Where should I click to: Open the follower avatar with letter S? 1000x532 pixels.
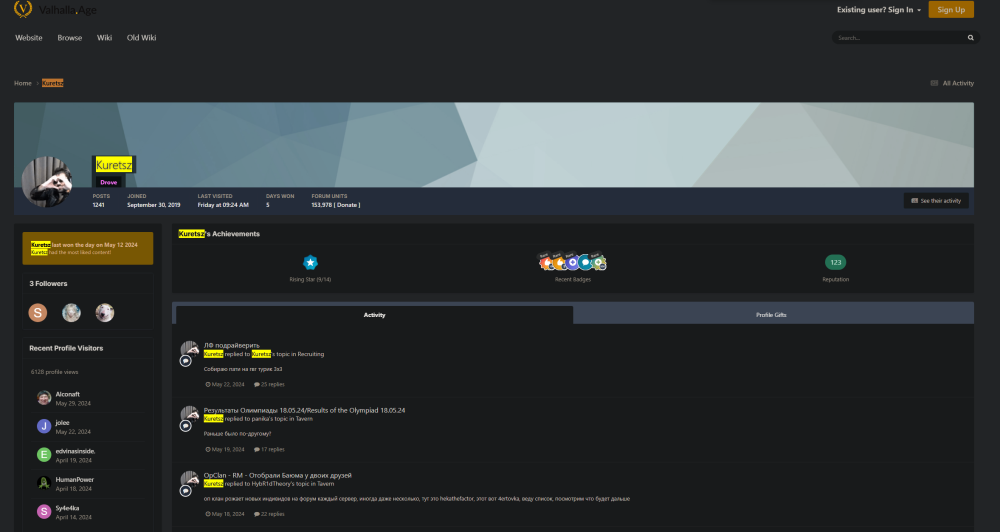[x=38, y=313]
